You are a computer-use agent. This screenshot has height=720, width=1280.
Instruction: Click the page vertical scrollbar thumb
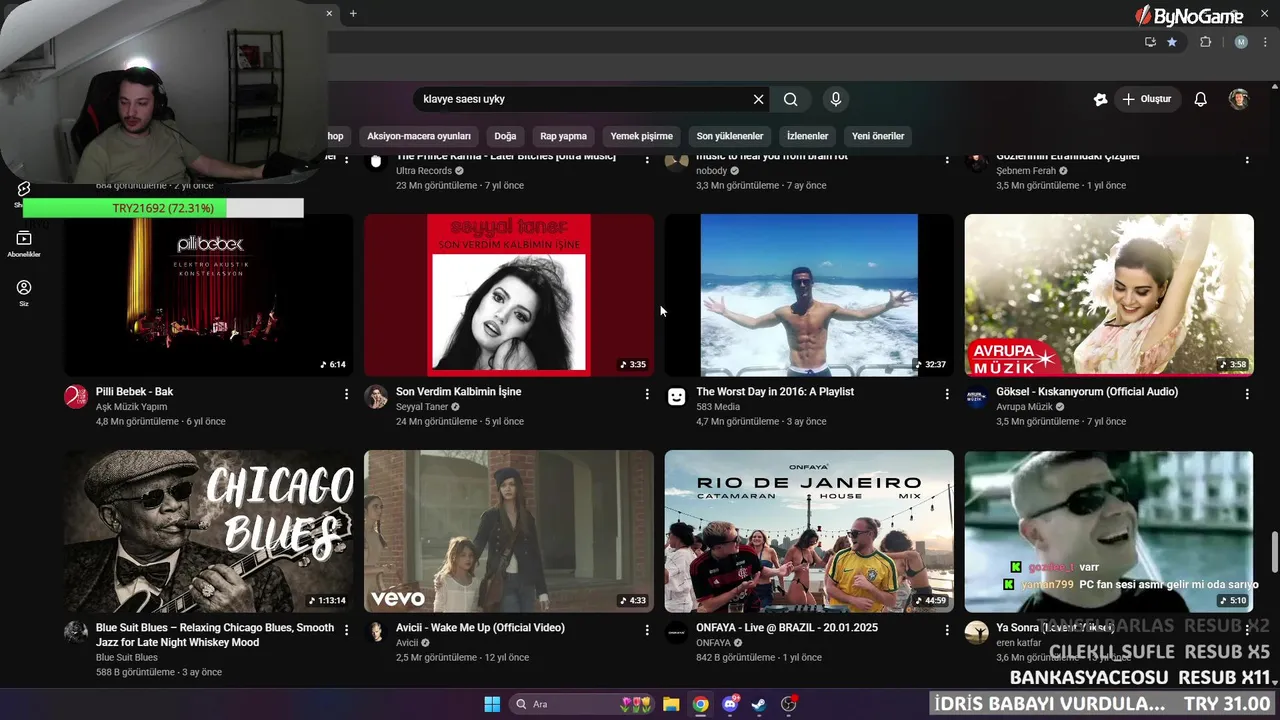pyautogui.click(x=1274, y=554)
